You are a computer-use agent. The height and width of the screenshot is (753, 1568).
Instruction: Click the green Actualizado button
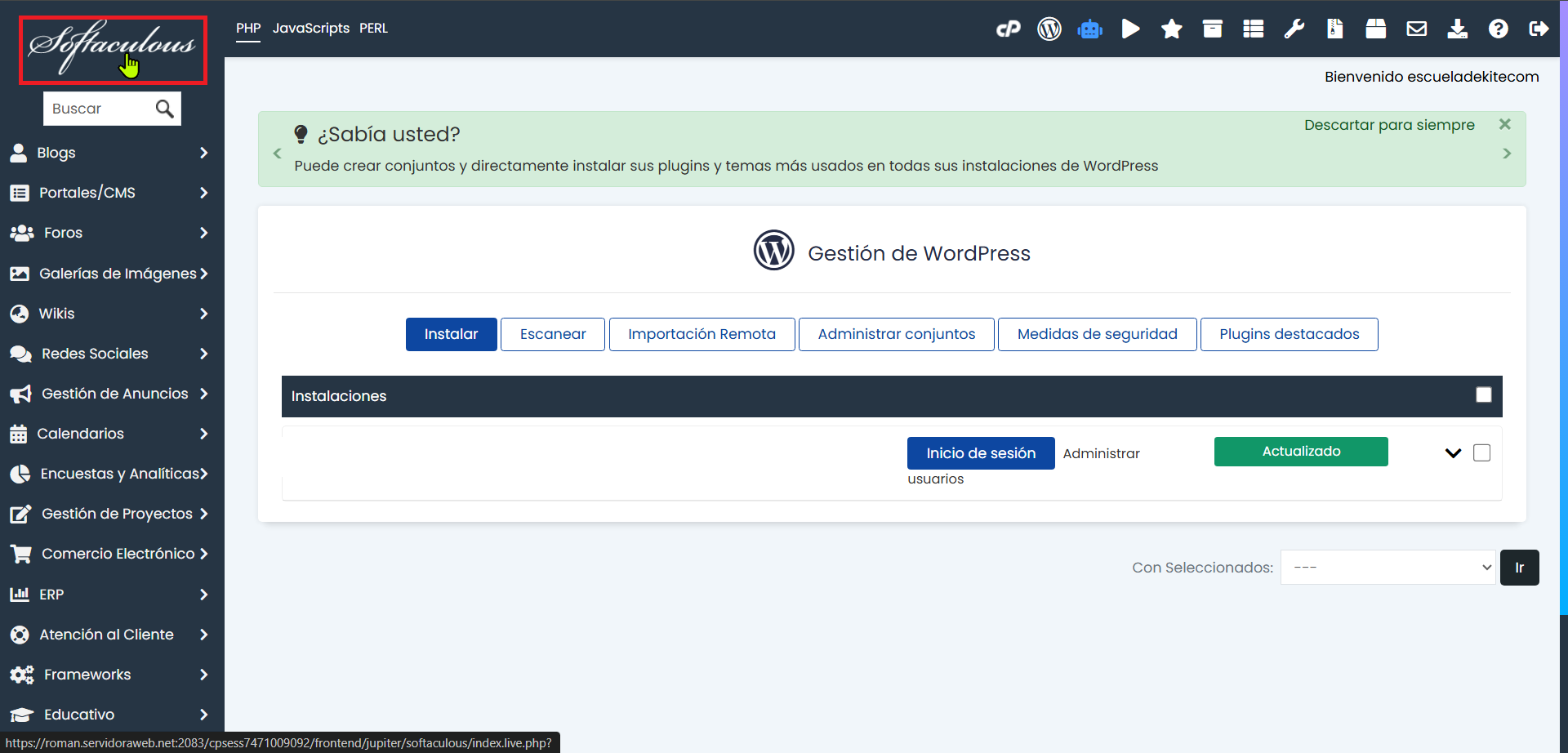(x=1301, y=452)
